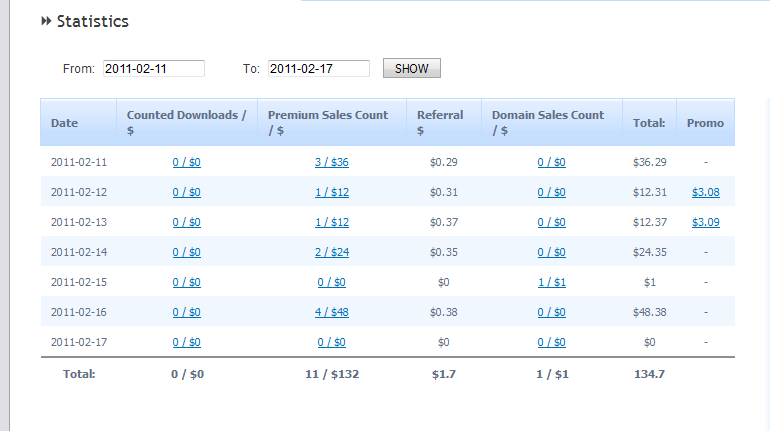Click the $3.09 promo link
Screen dimensions: 770x431
(705, 222)
